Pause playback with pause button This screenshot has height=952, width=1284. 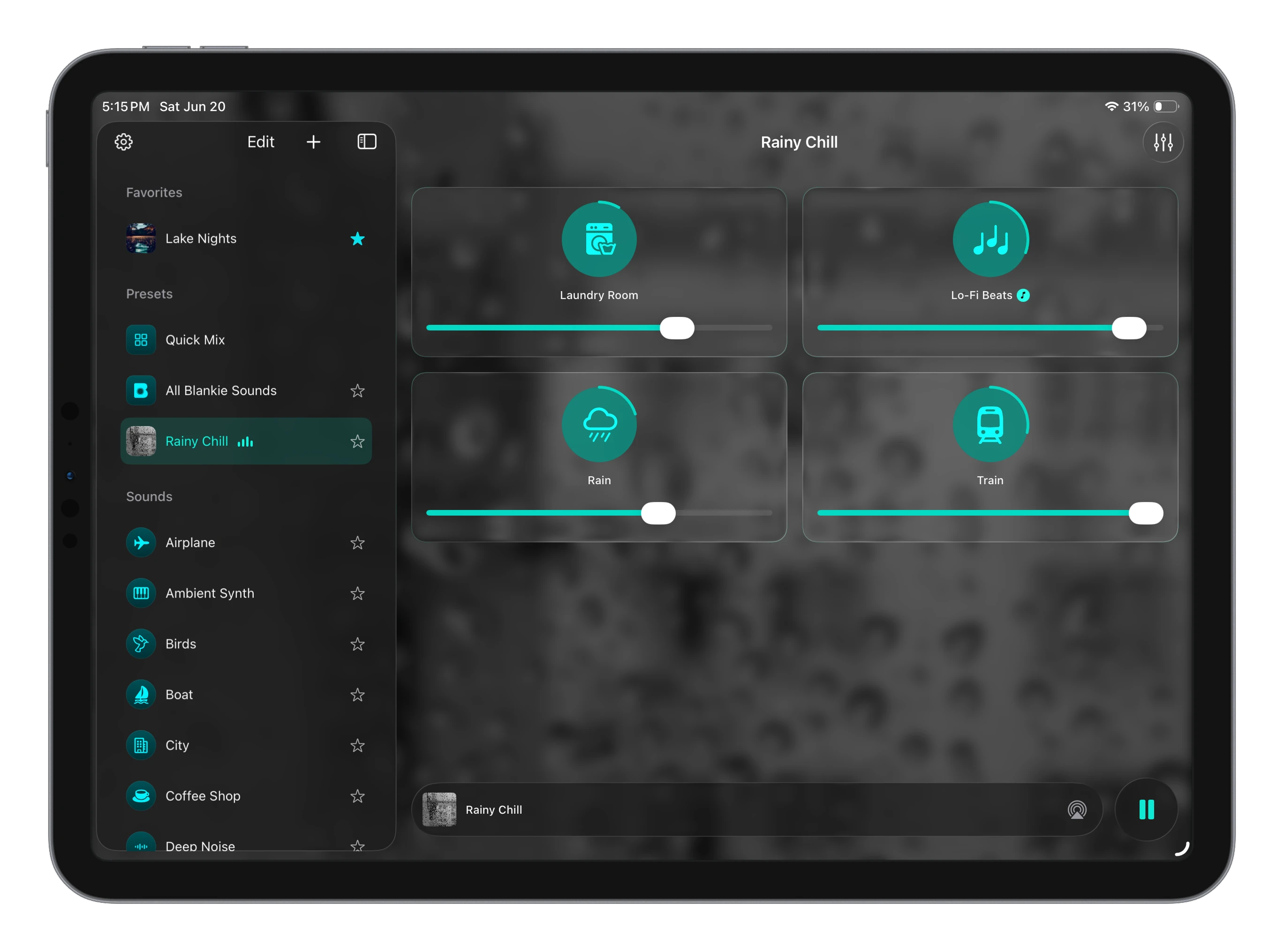point(1146,810)
